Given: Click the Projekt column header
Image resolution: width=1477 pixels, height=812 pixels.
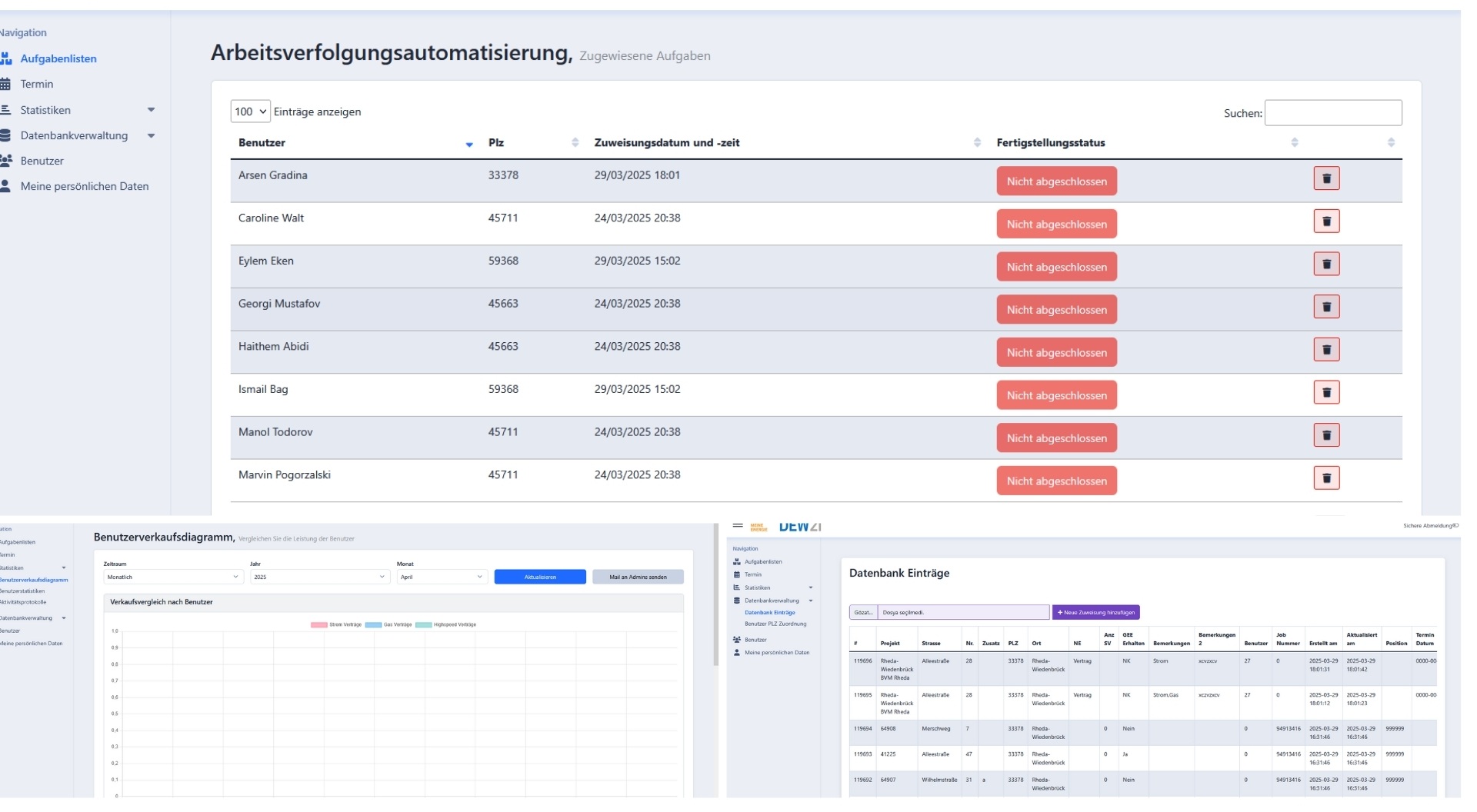Looking at the screenshot, I should click(890, 644).
